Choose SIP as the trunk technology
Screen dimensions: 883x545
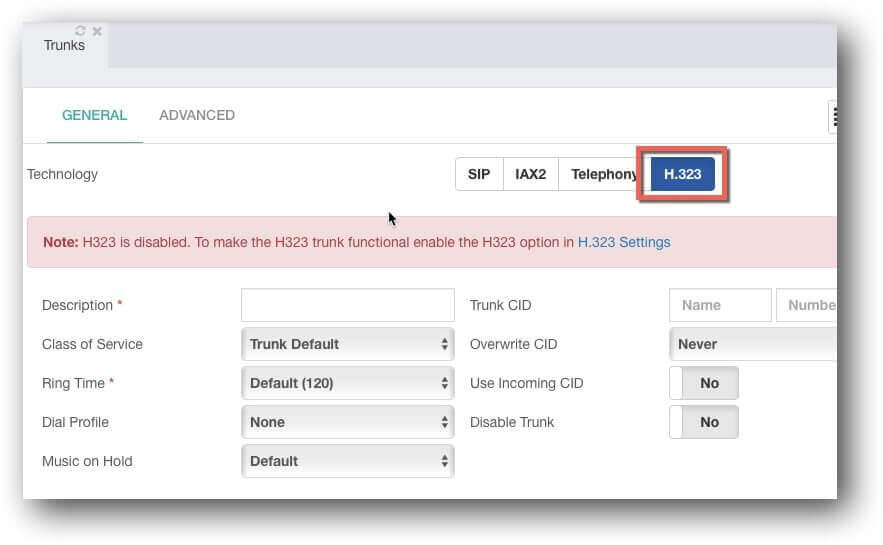(x=479, y=175)
